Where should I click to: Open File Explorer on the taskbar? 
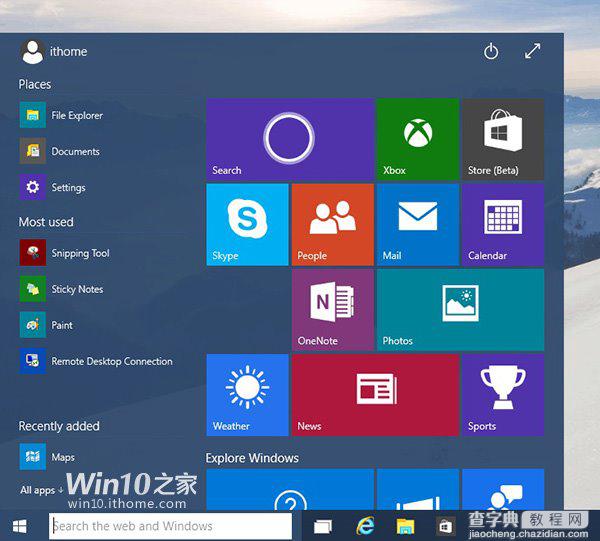405,526
